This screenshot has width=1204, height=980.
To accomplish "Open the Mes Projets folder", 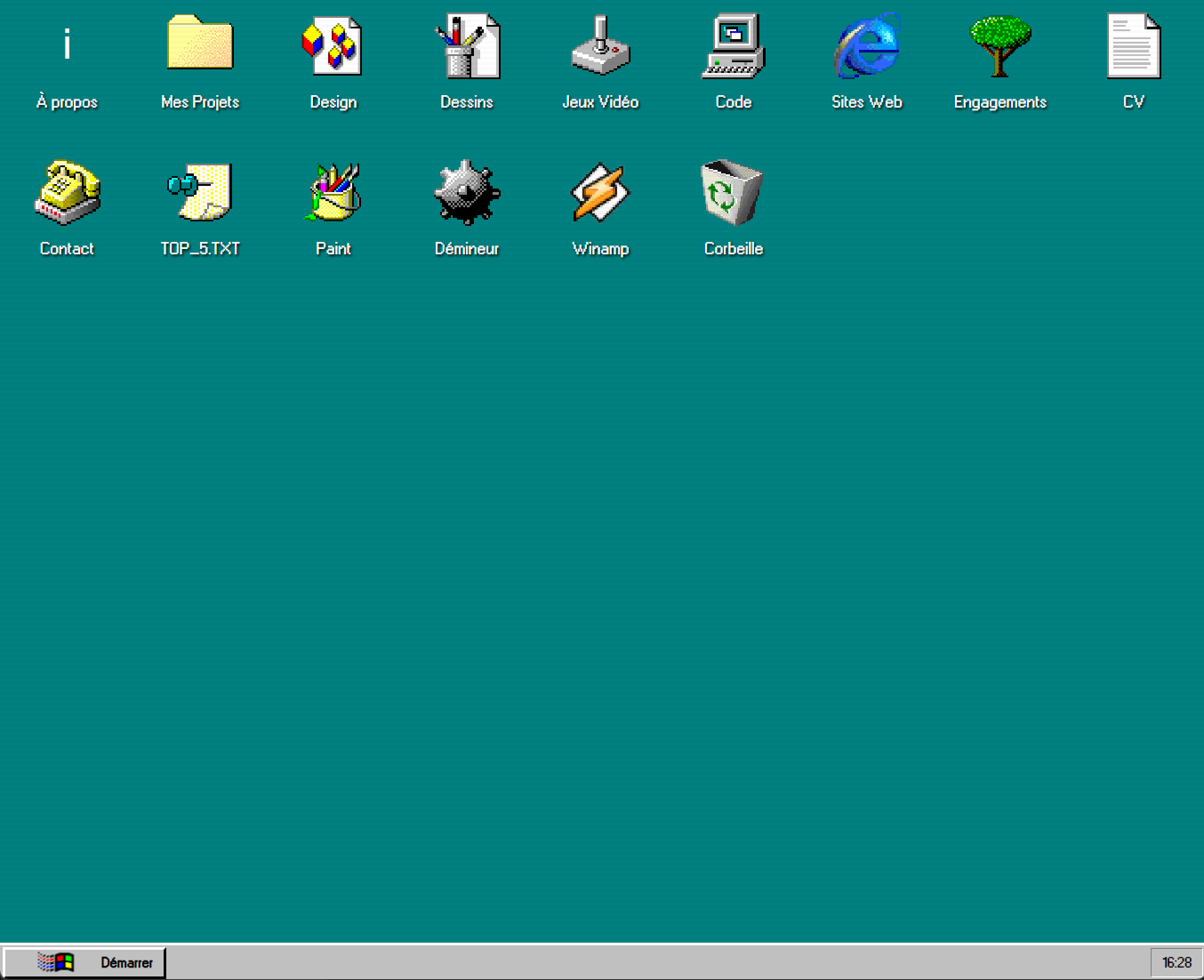I will click(200, 45).
